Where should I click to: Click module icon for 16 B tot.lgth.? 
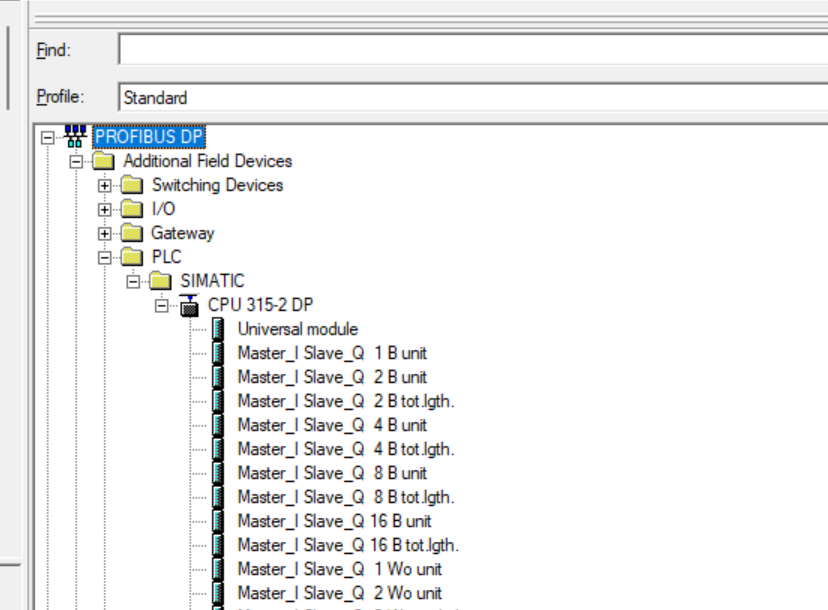tap(218, 545)
